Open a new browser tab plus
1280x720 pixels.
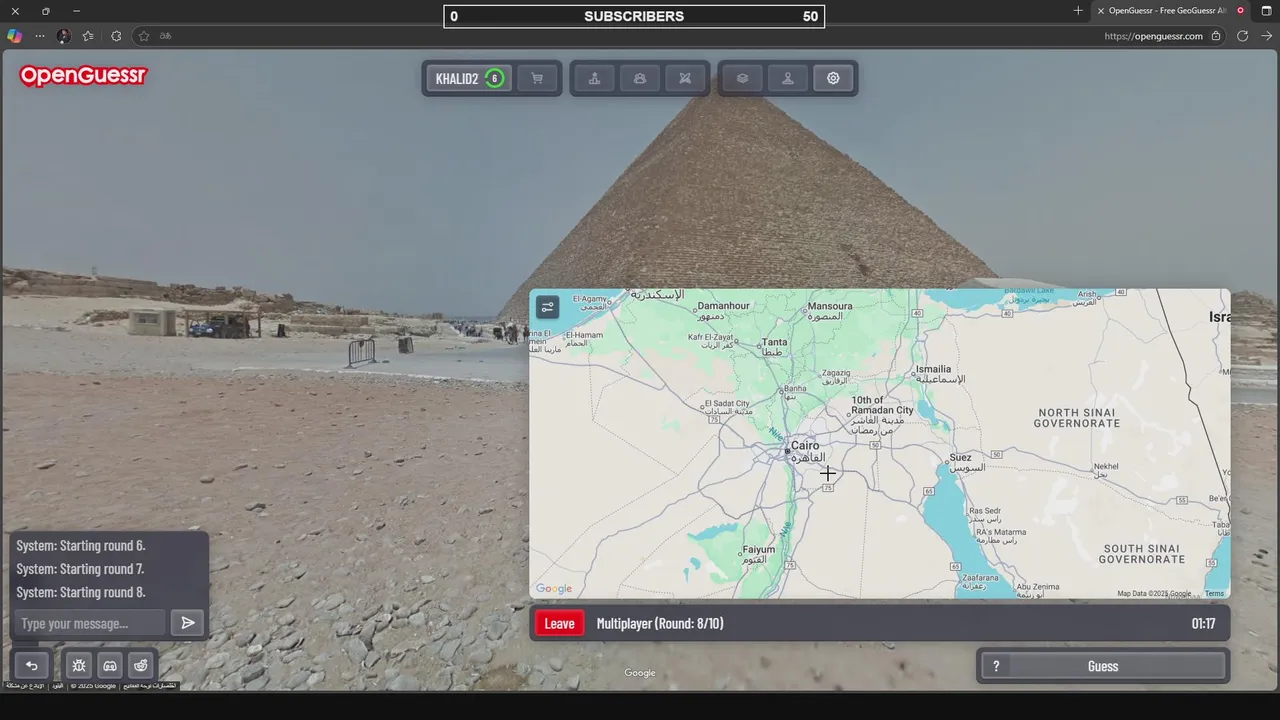[x=1078, y=11]
